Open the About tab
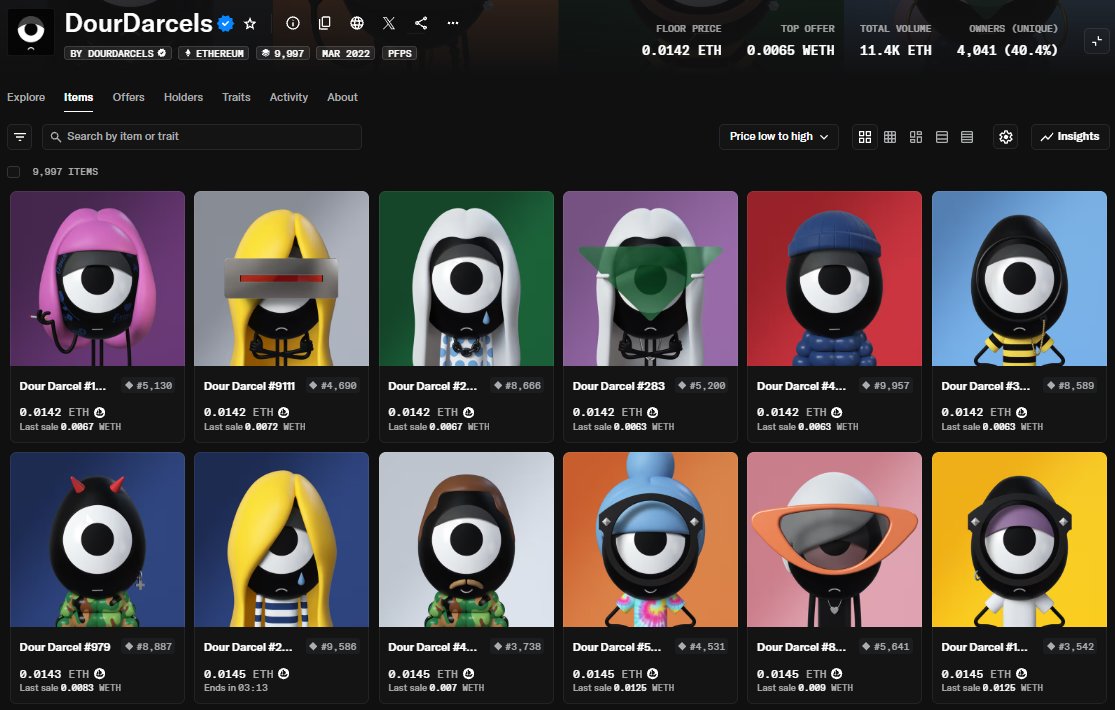The width and height of the screenshot is (1115, 710). (342, 97)
